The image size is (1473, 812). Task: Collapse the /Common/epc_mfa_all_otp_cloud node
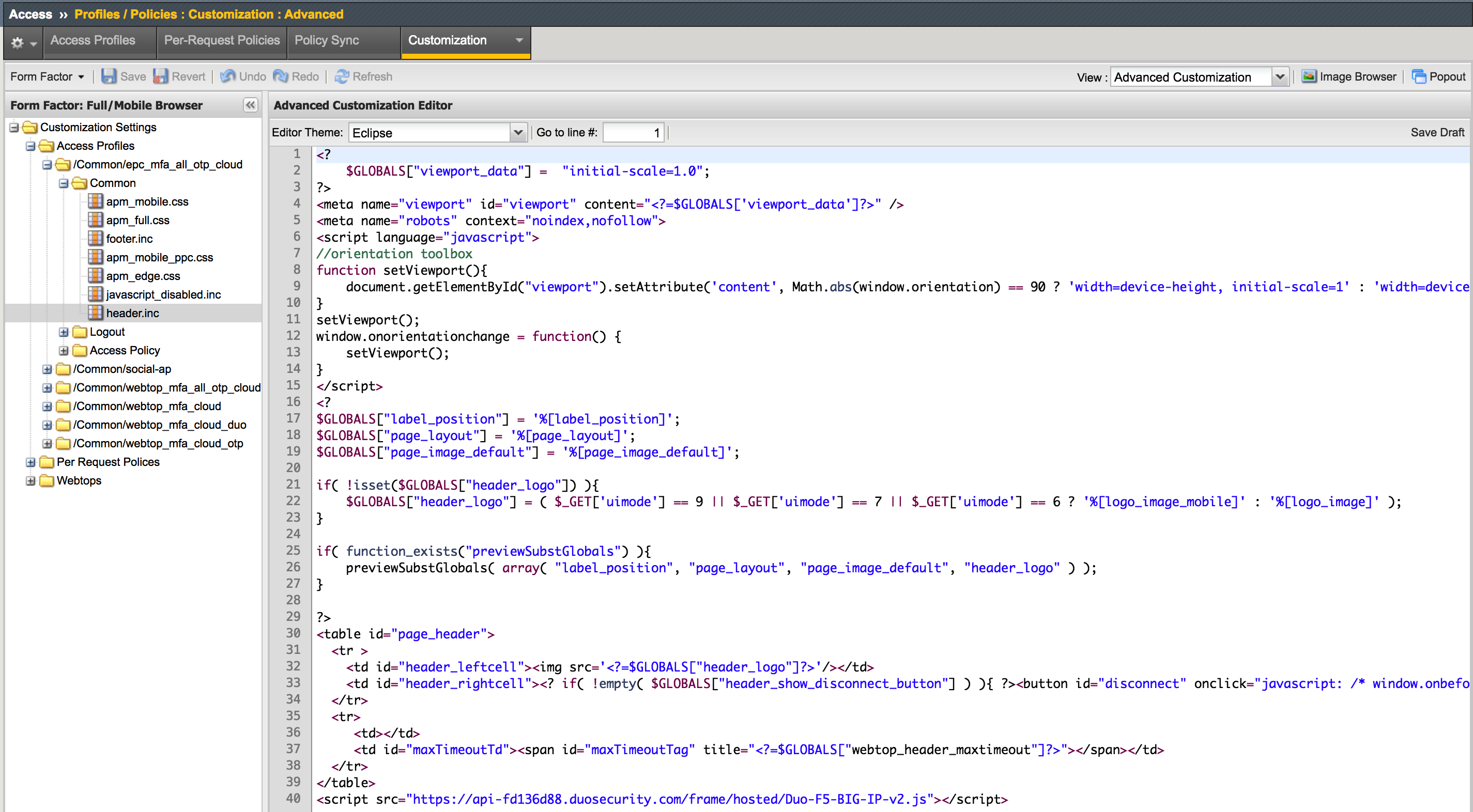[x=47, y=165]
